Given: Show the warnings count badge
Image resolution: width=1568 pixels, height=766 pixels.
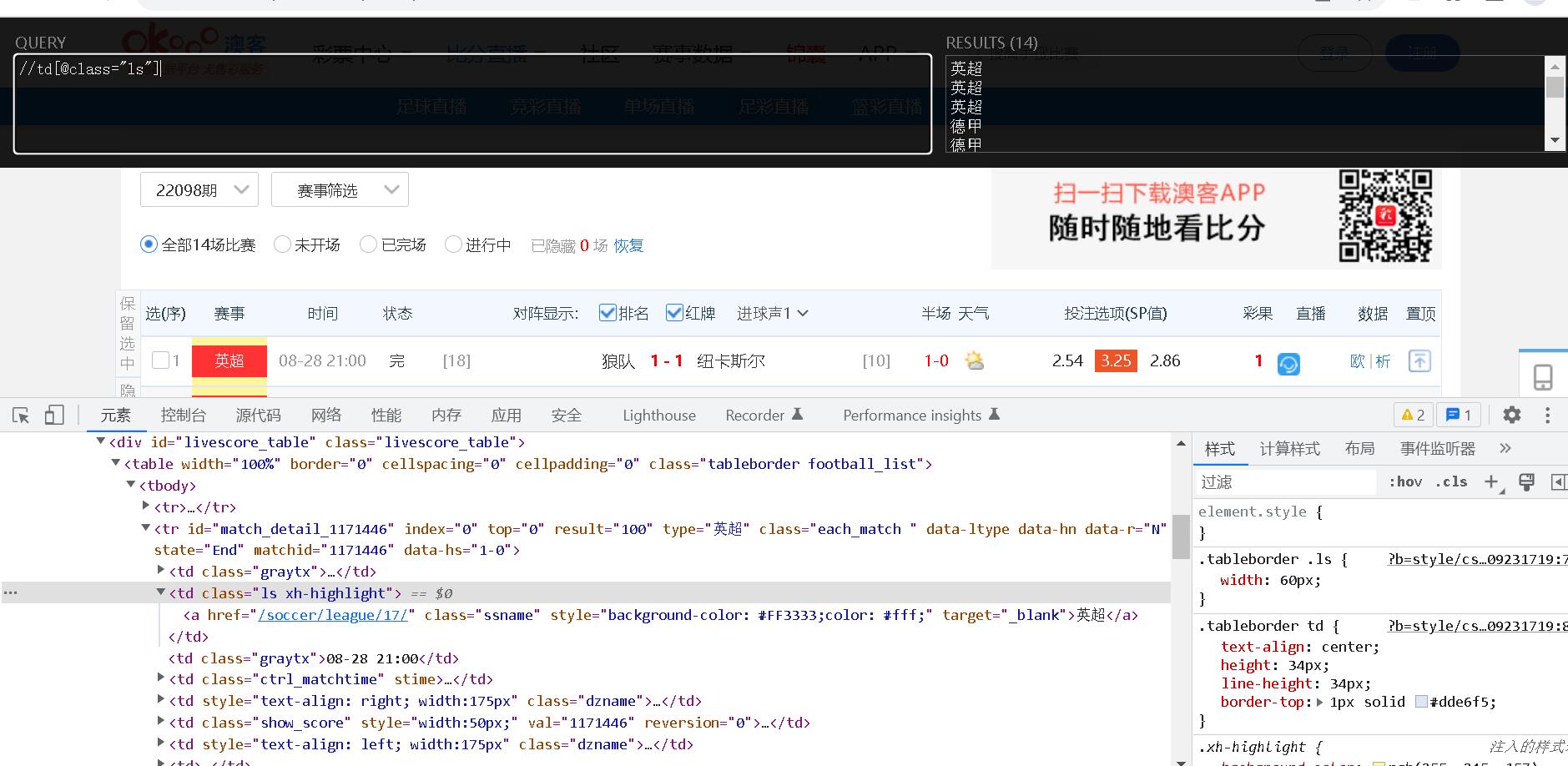Looking at the screenshot, I should 1413,415.
